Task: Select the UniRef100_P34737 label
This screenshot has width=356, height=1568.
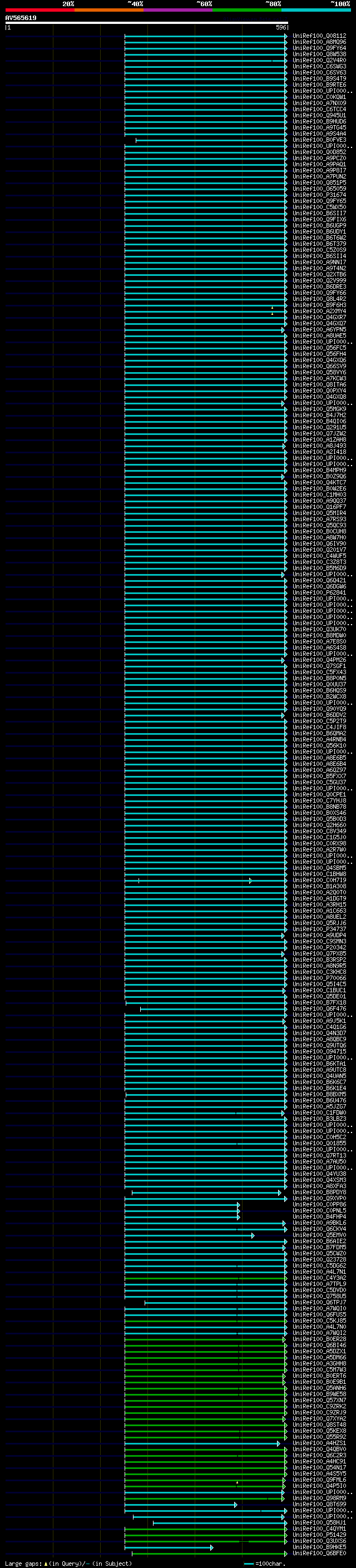Action: [x=319, y=929]
